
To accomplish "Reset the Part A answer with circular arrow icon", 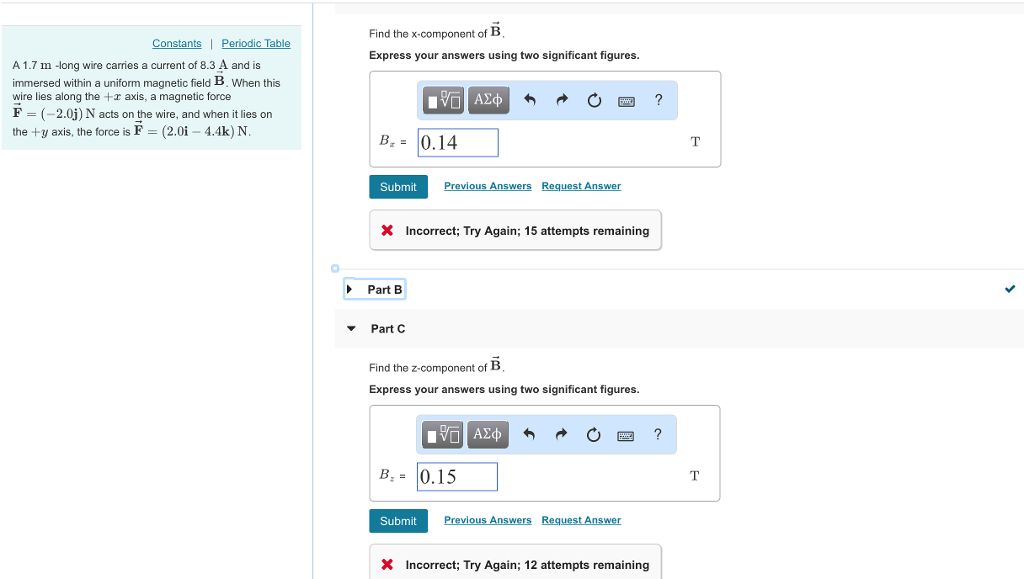I will pyautogui.click(x=593, y=100).
